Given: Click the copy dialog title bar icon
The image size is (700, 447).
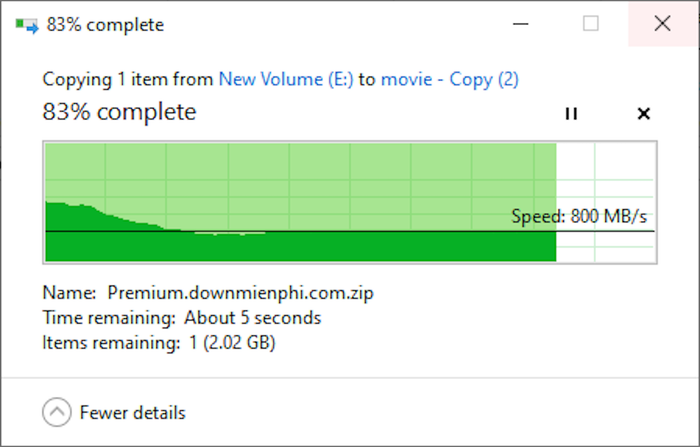Looking at the screenshot, I should point(27,25).
